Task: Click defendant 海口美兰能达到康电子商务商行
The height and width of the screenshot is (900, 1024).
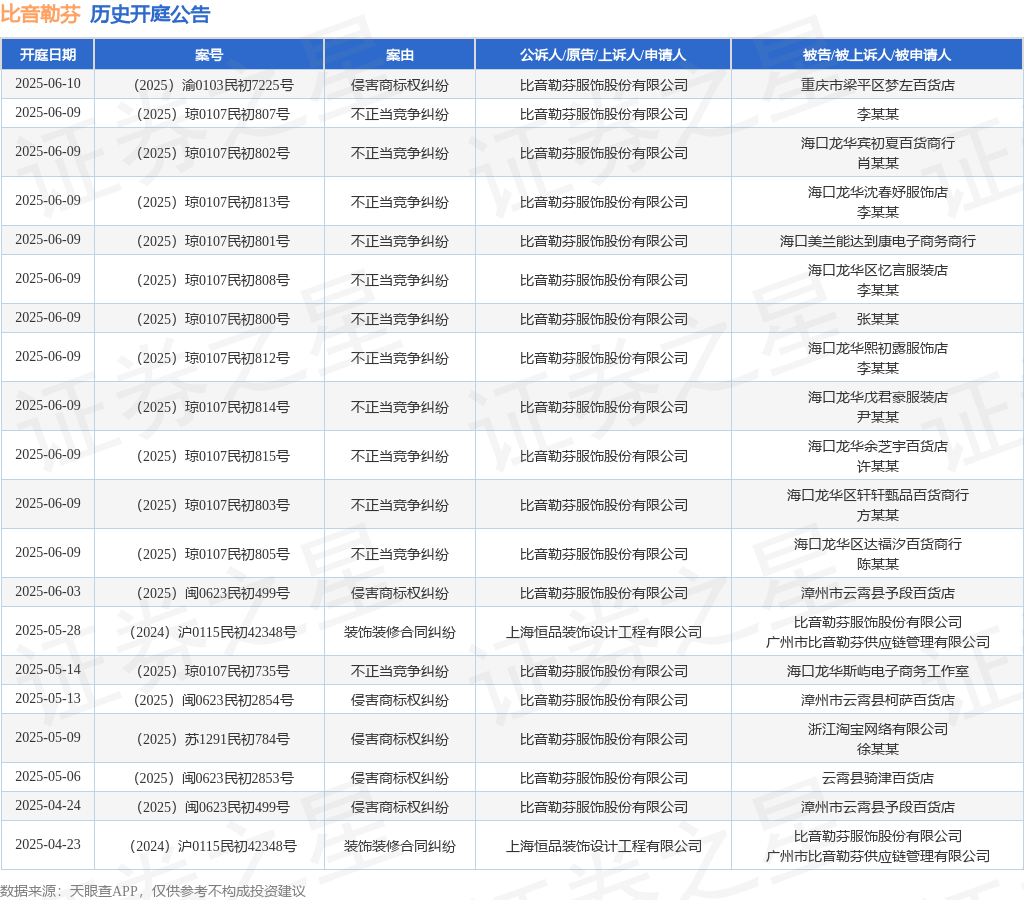Action: [x=878, y=241]
